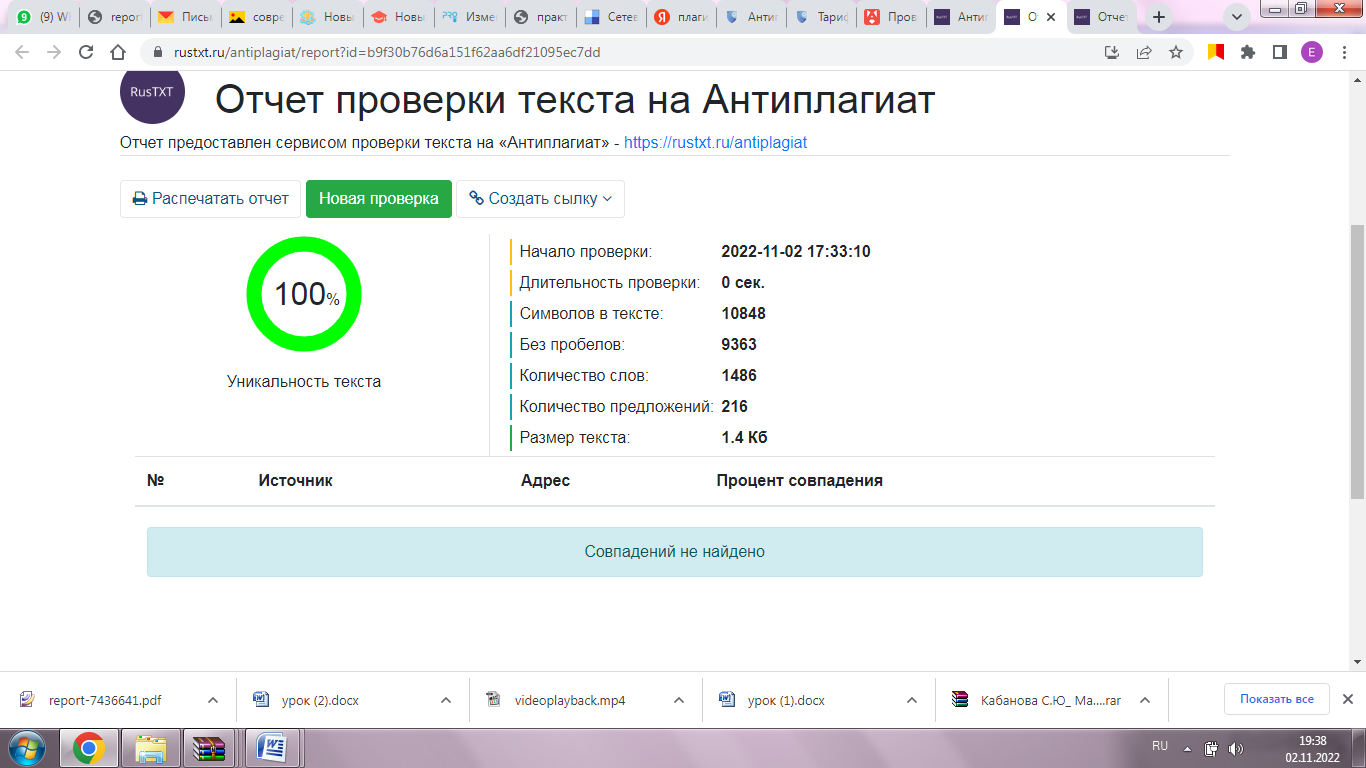The image size is (1366, 768).
Task: Close the active Отчет tab
Action: point(1051,17)
